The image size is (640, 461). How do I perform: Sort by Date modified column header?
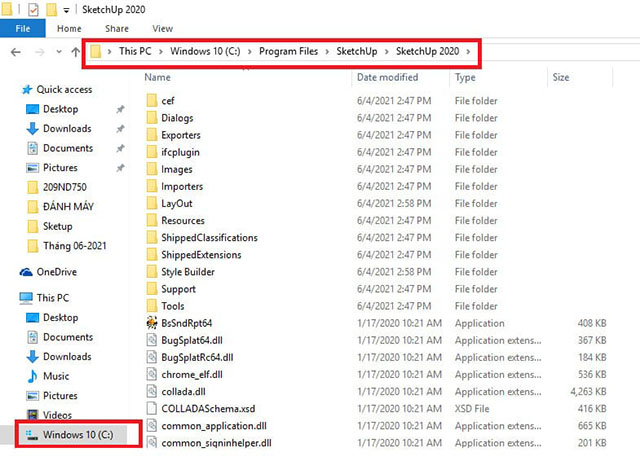387,77
